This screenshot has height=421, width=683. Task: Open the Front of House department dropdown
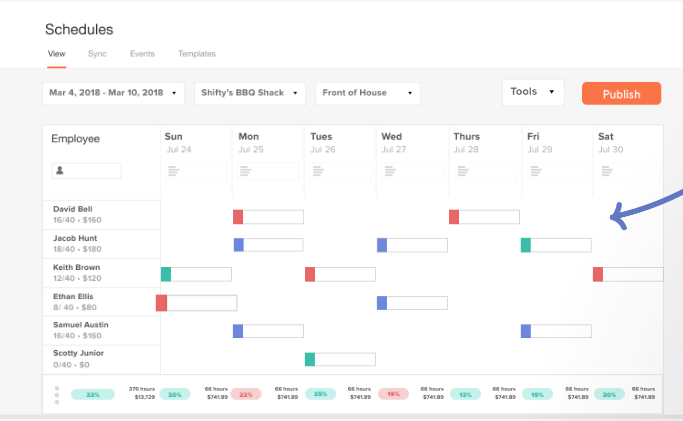368,93
